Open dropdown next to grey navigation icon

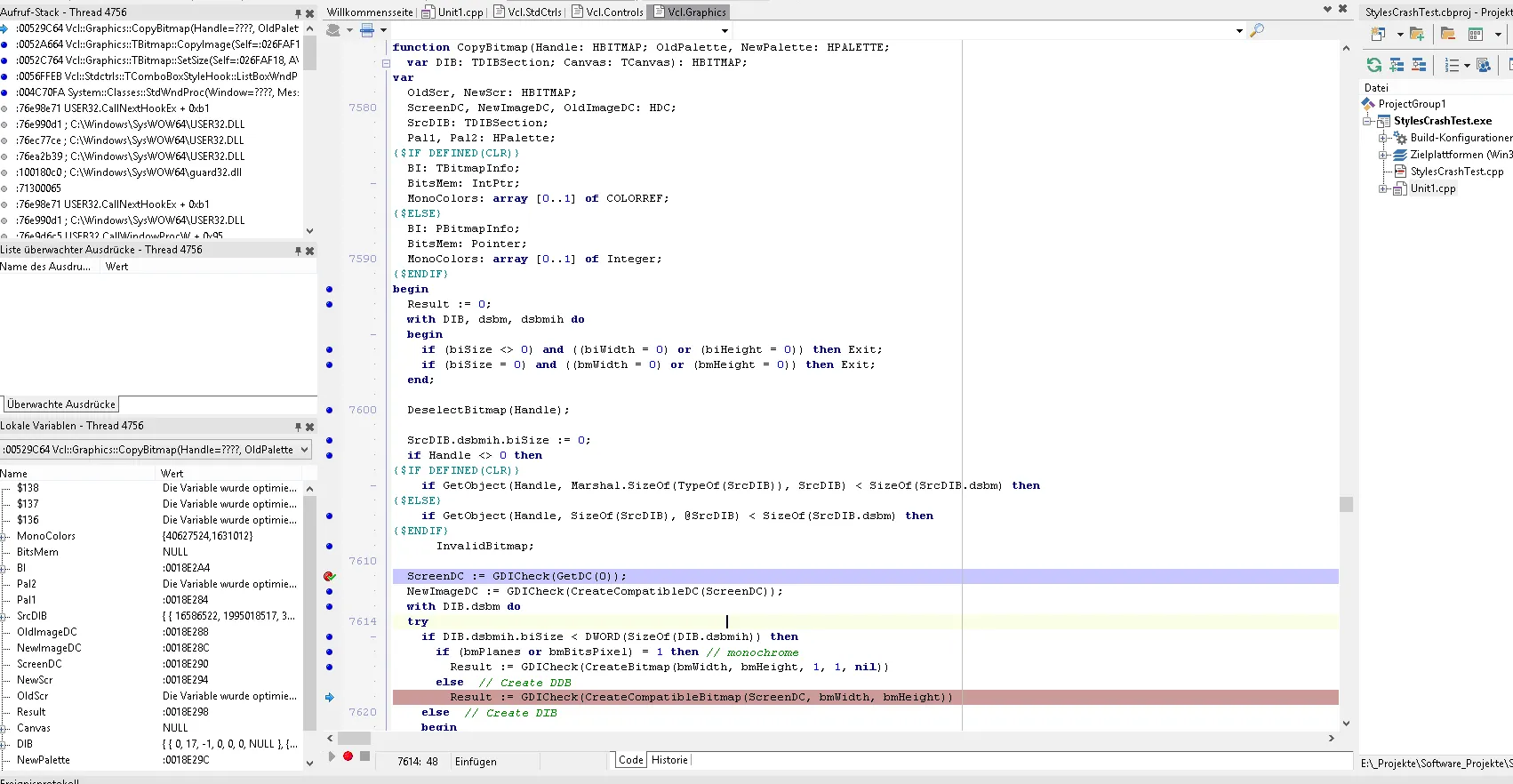[349, 30]
